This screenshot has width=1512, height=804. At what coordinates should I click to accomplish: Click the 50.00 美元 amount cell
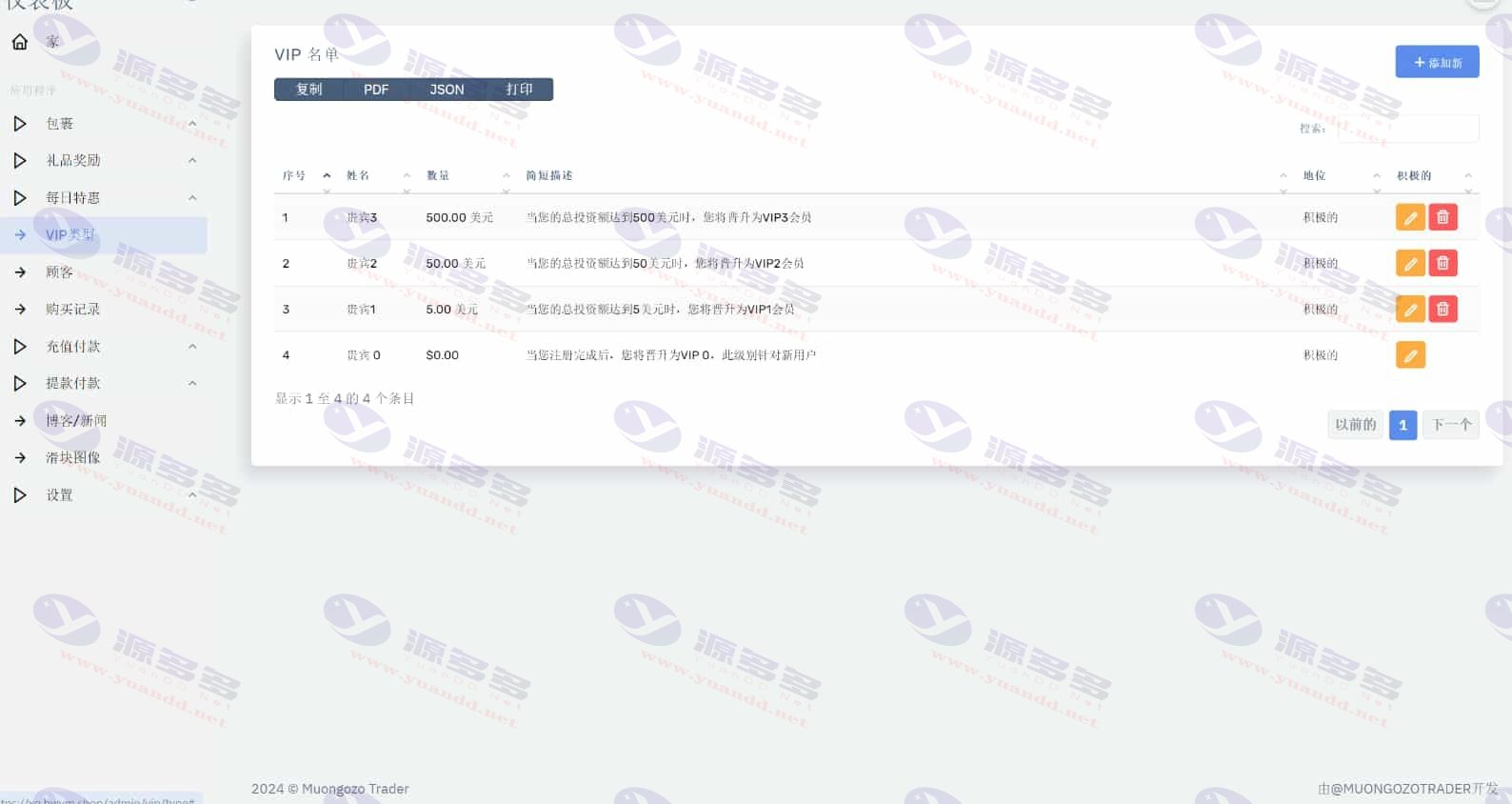(456, 263)
